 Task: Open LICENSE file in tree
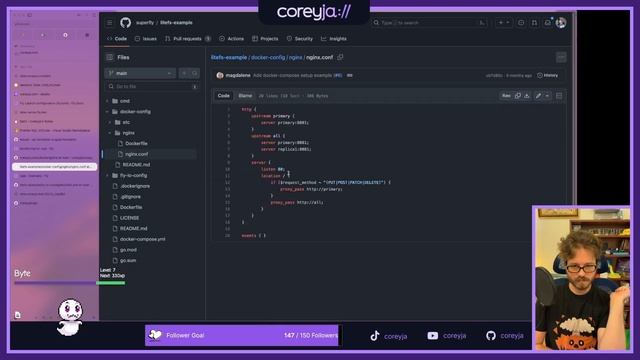[x=129, y=218]
